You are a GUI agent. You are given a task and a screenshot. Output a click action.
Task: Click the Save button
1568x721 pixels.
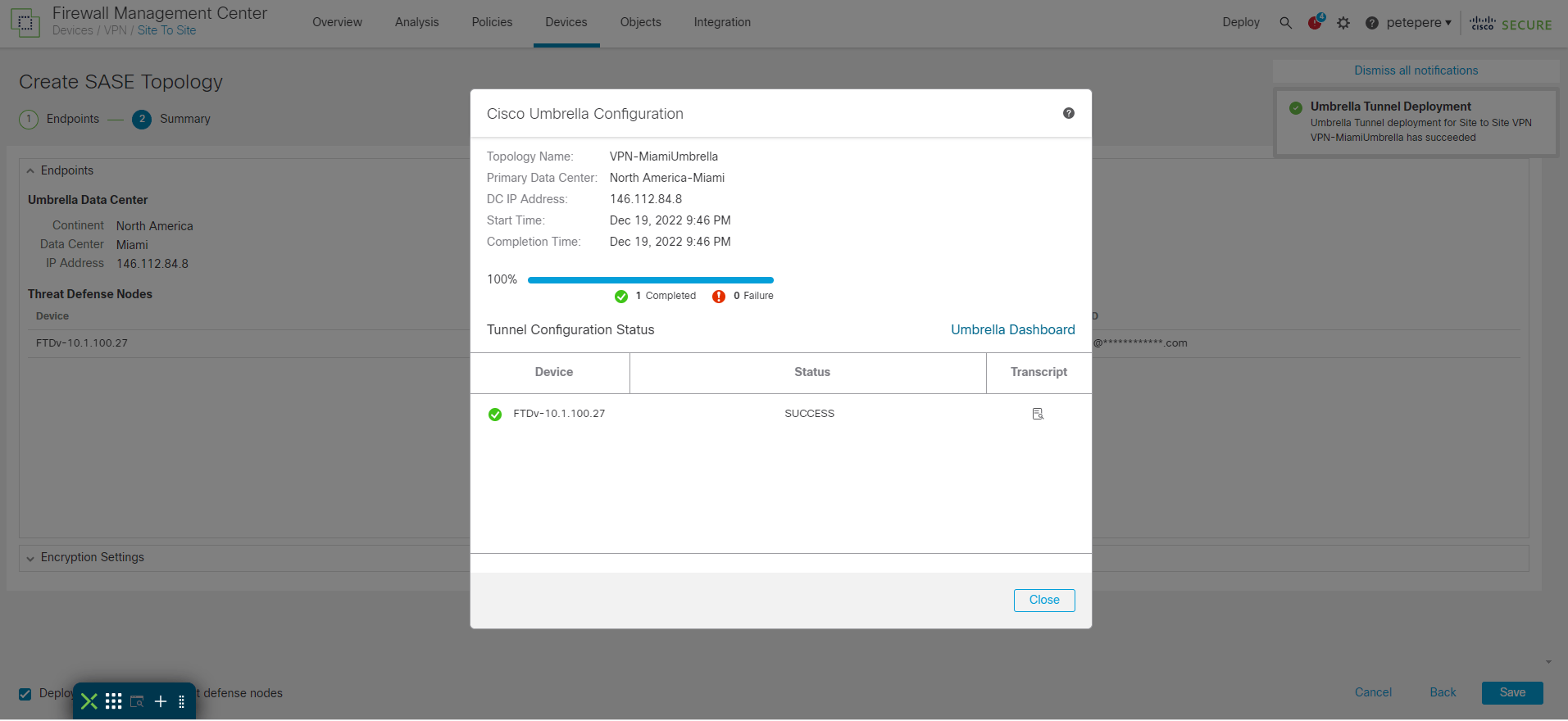click(1512, 693)
